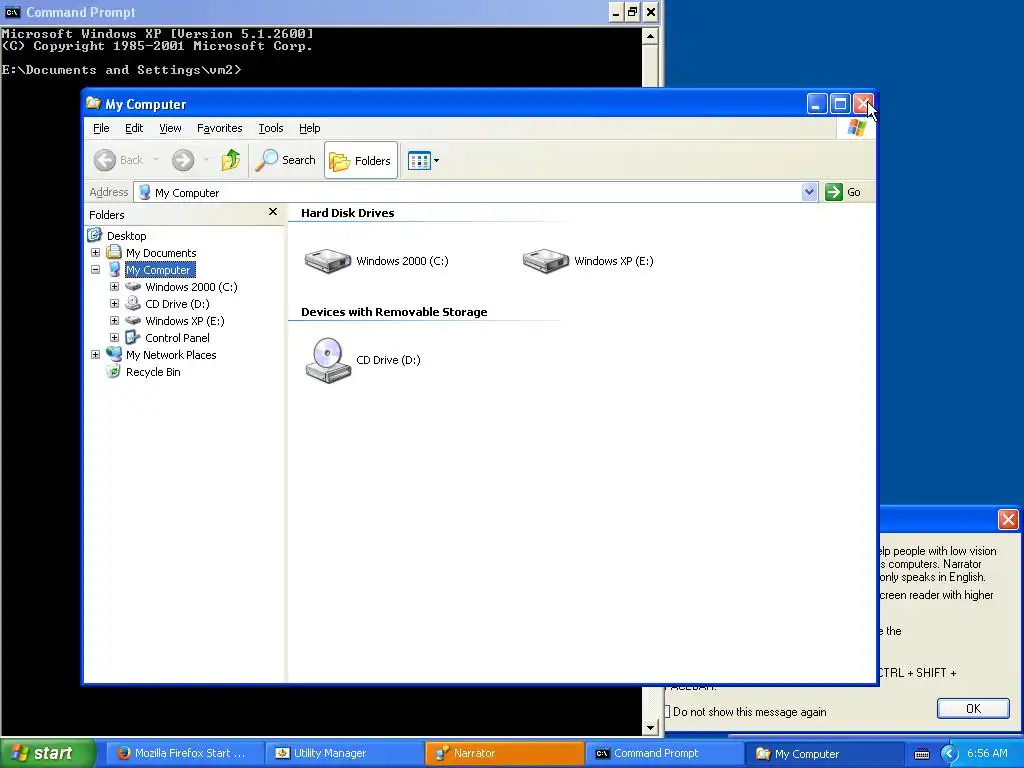
Task: Select the Windows 2000 (C:) drive icon
Action: click(x=328, y=261)
